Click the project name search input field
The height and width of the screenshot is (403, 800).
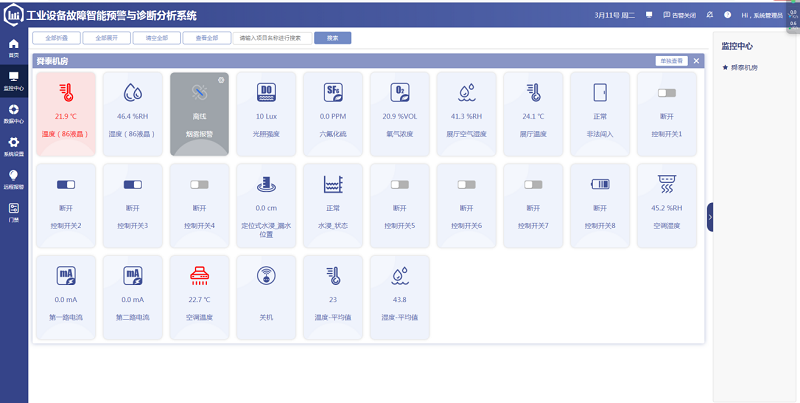pyautogui.click(x=275, y=38)
